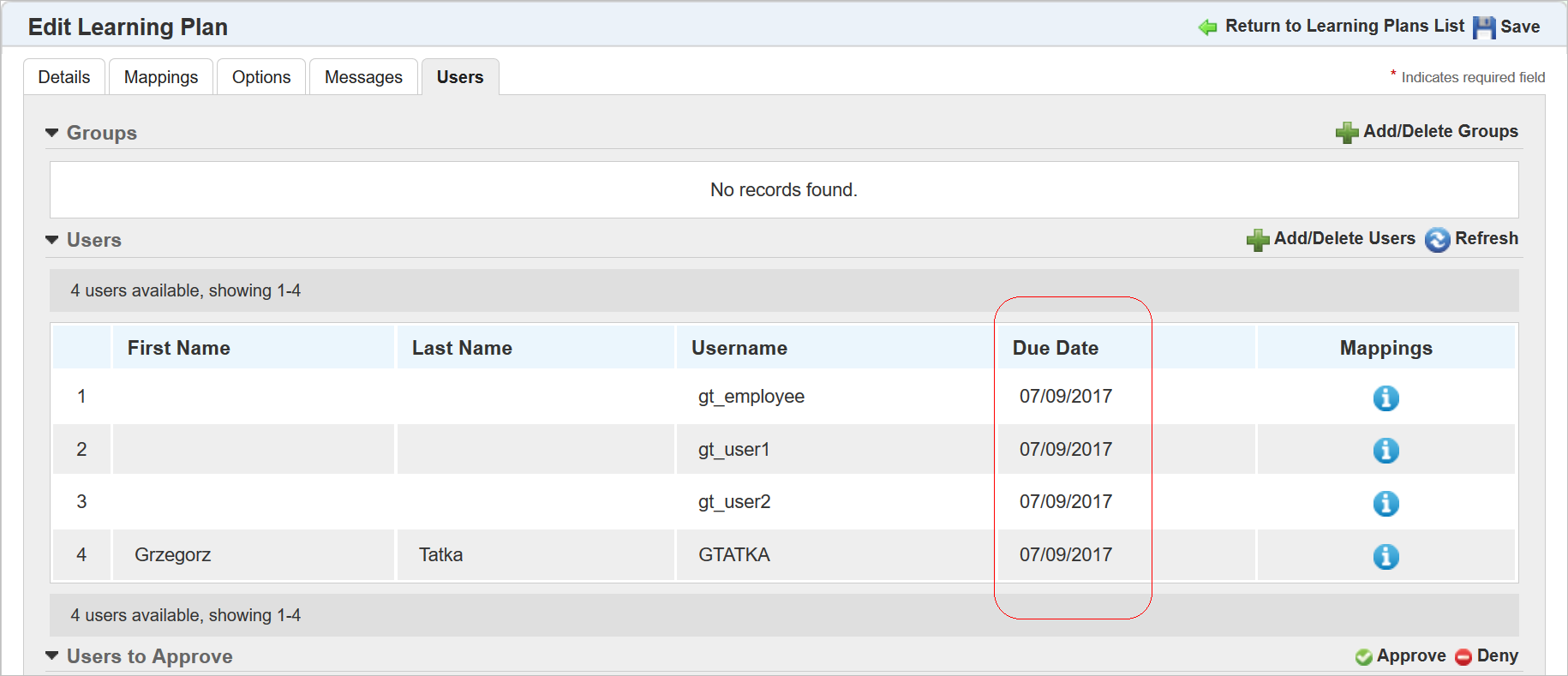Open mappings info for gt_user1
Screen dimensions: 1568x676
pos(1385,451)
